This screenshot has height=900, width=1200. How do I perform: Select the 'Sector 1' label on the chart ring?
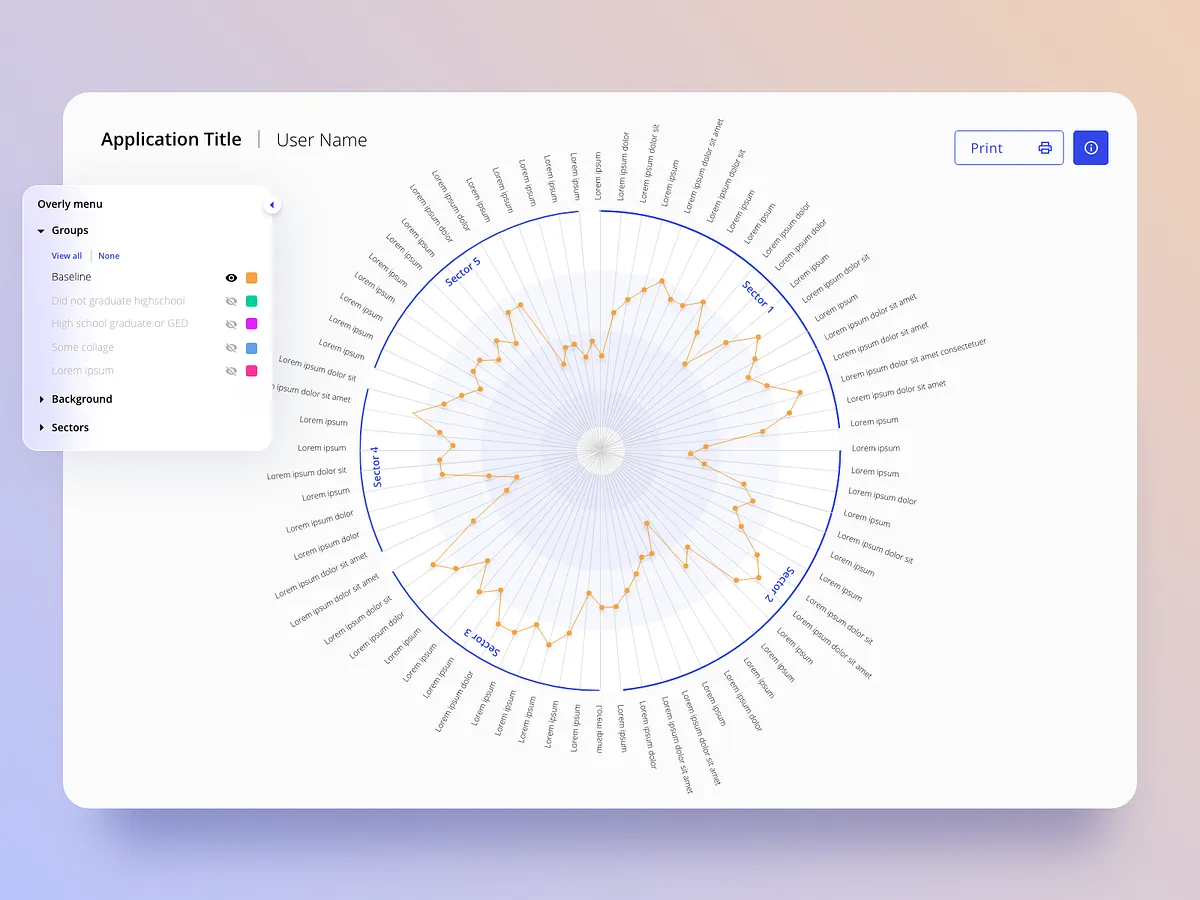pyautogui.click(x=757, y=296)
